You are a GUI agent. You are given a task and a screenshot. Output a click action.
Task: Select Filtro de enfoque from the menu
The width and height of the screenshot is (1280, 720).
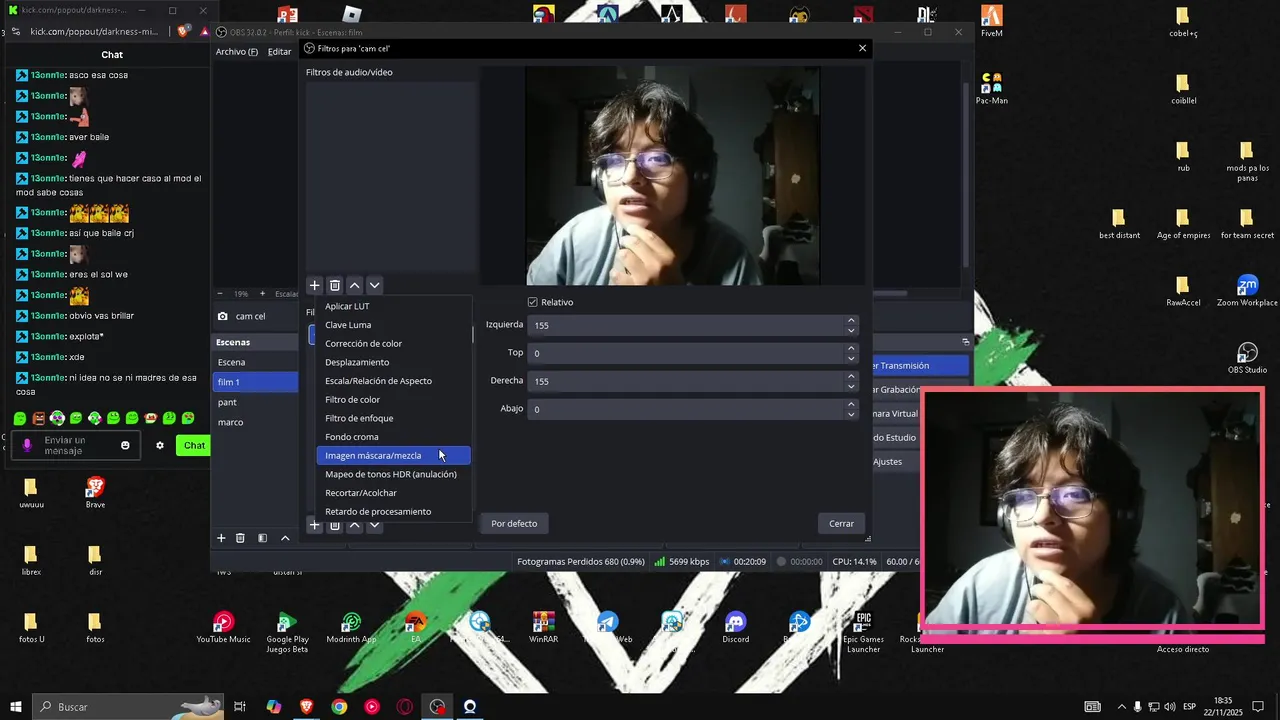point(393,418)
